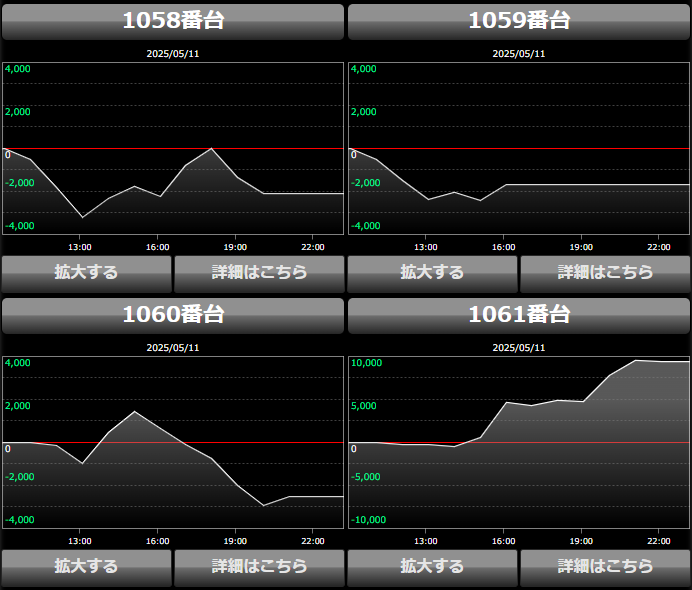Click 拡大する under machine 1059

(432, 274)
